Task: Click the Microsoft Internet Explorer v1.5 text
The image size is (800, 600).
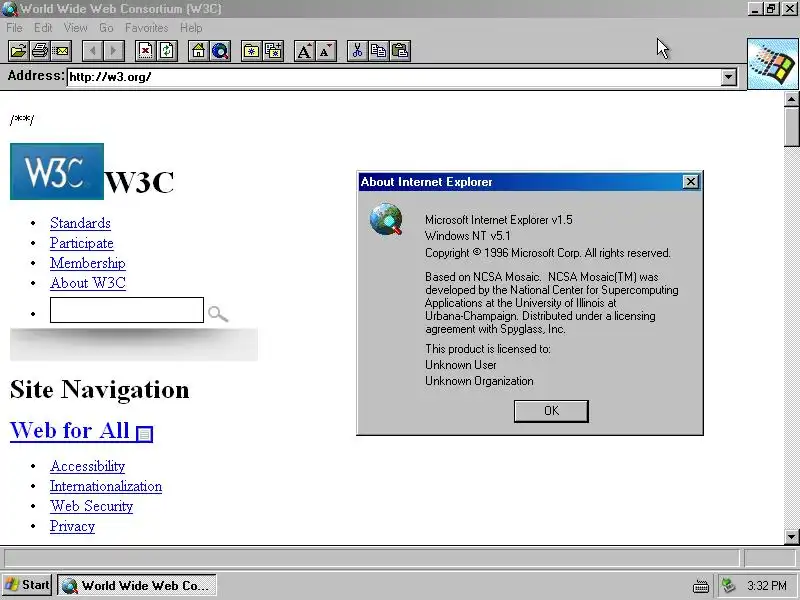Action: [x=498, y=220]
